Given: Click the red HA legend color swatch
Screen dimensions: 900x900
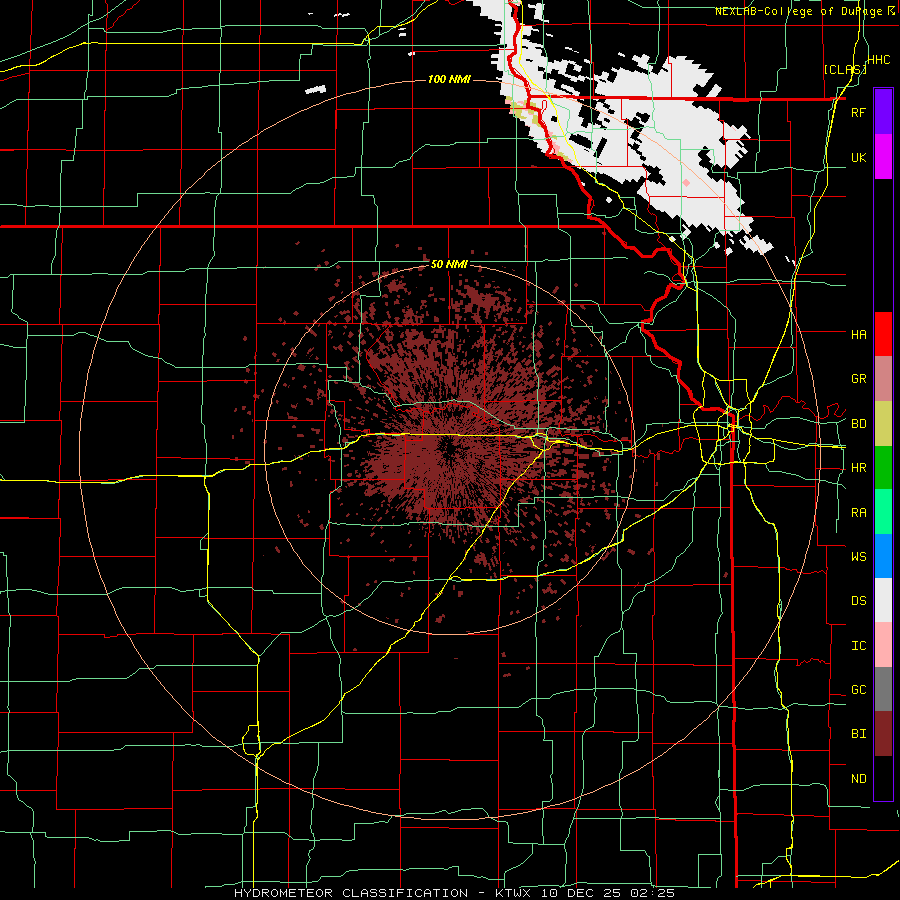Looking at the screenshot, I should pyautogui.click(x=883, y=334).
